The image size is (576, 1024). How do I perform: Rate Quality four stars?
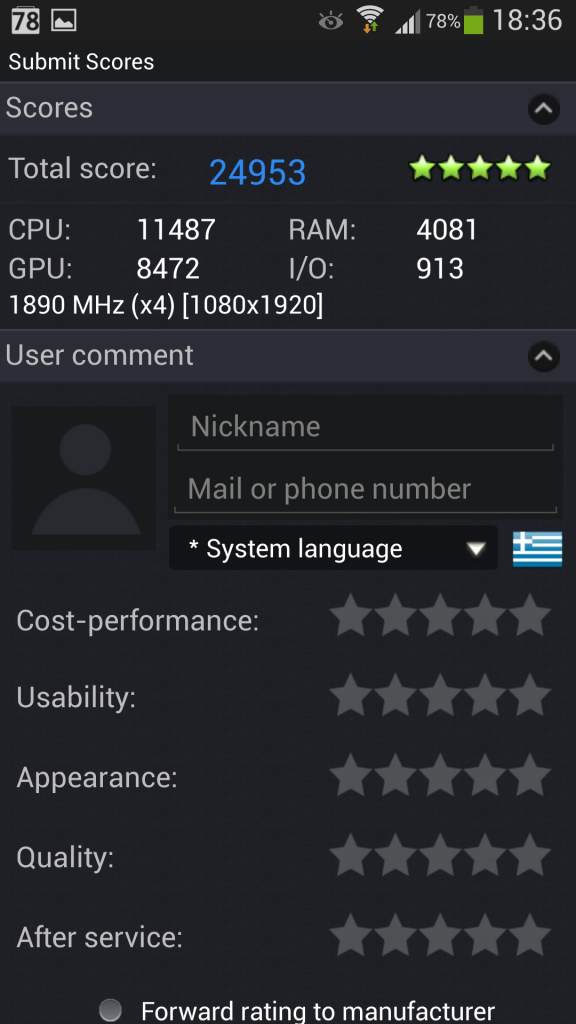point(485,855)
